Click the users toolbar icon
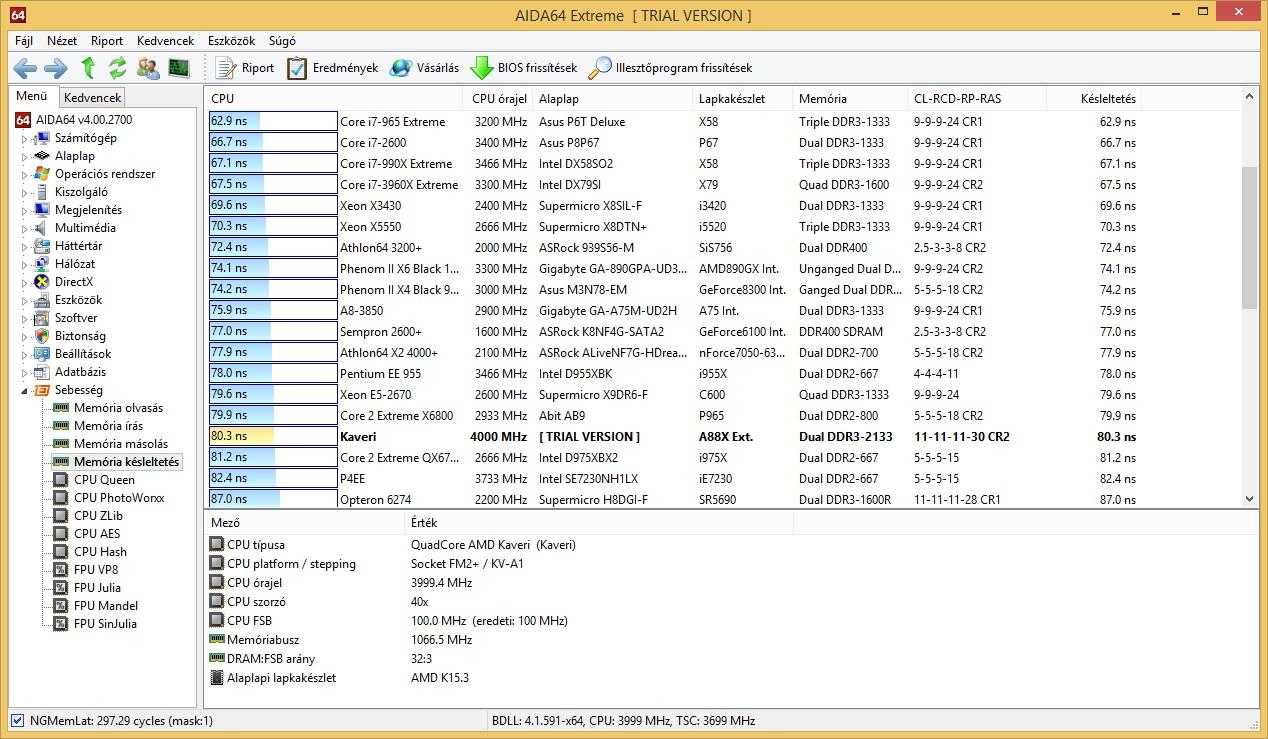 tap(148, 68)
